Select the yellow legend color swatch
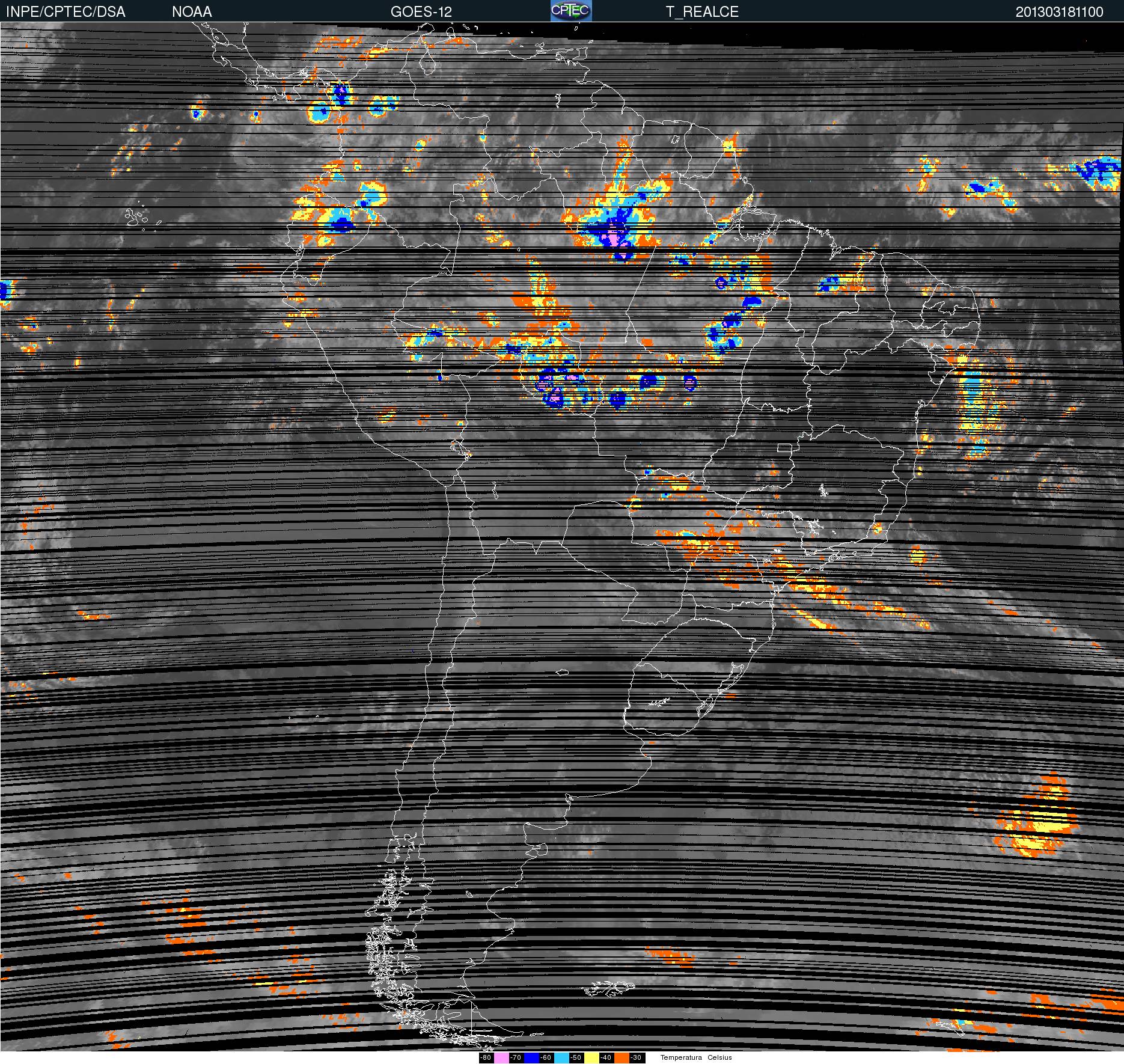Viewport: 1124px width, 1064px height. pos(591,1057)
